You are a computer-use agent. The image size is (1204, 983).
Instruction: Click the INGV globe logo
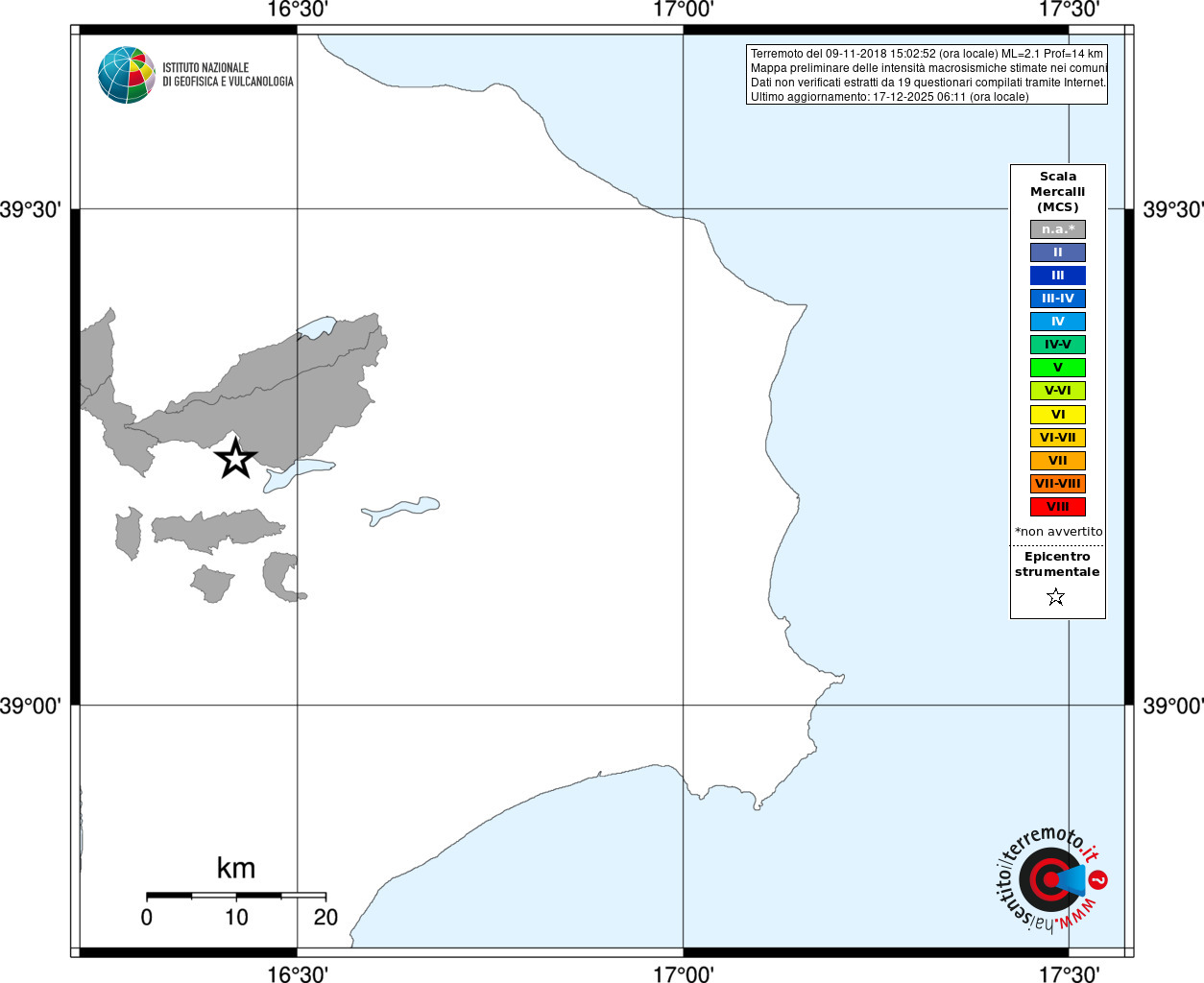pyautogui.click(x=127, y=75)
